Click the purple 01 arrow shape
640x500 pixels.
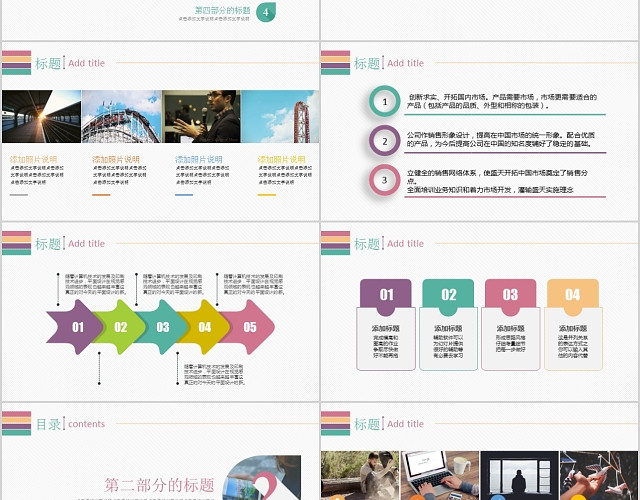click(74, 327)
